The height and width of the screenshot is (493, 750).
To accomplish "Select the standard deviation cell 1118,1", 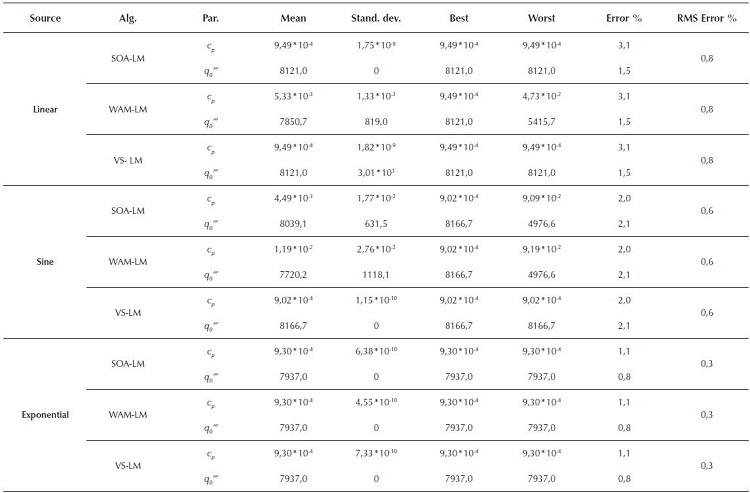I will tap(376, 275).
